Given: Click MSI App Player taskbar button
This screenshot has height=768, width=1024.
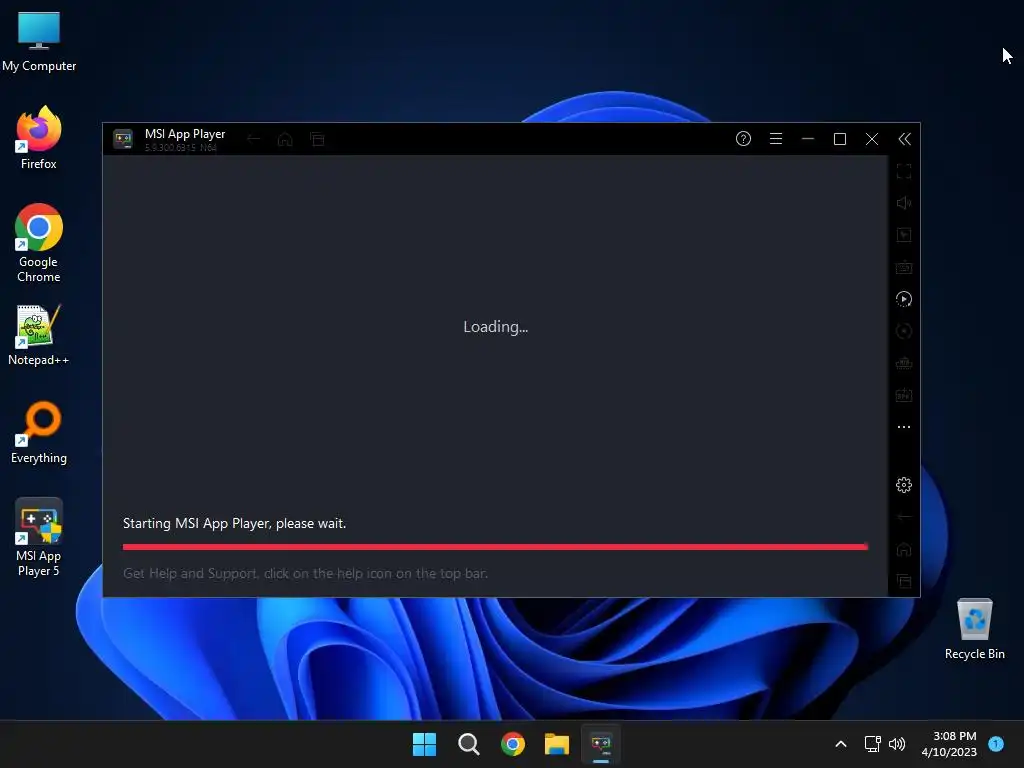Looking at the screenshot, I should (601, 744).
